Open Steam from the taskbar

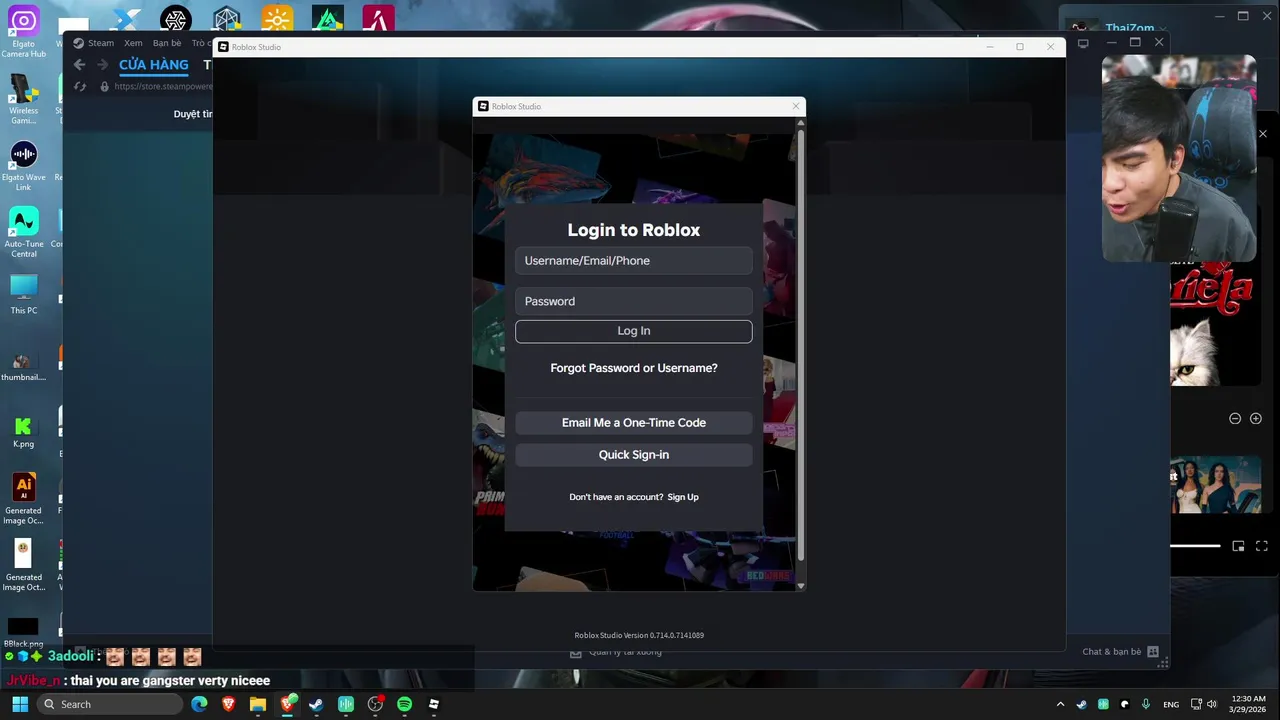point(316,704)
